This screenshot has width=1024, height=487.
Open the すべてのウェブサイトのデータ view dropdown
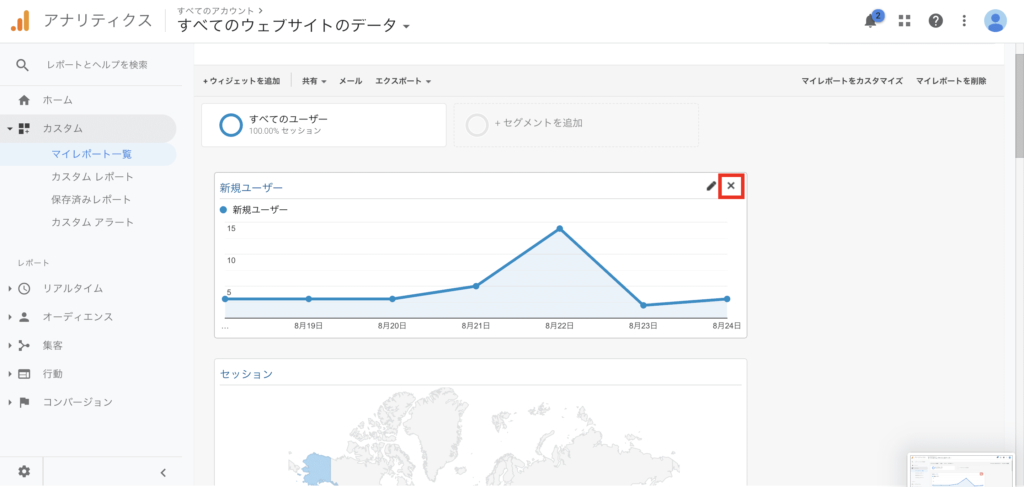[x=294, y=26]
